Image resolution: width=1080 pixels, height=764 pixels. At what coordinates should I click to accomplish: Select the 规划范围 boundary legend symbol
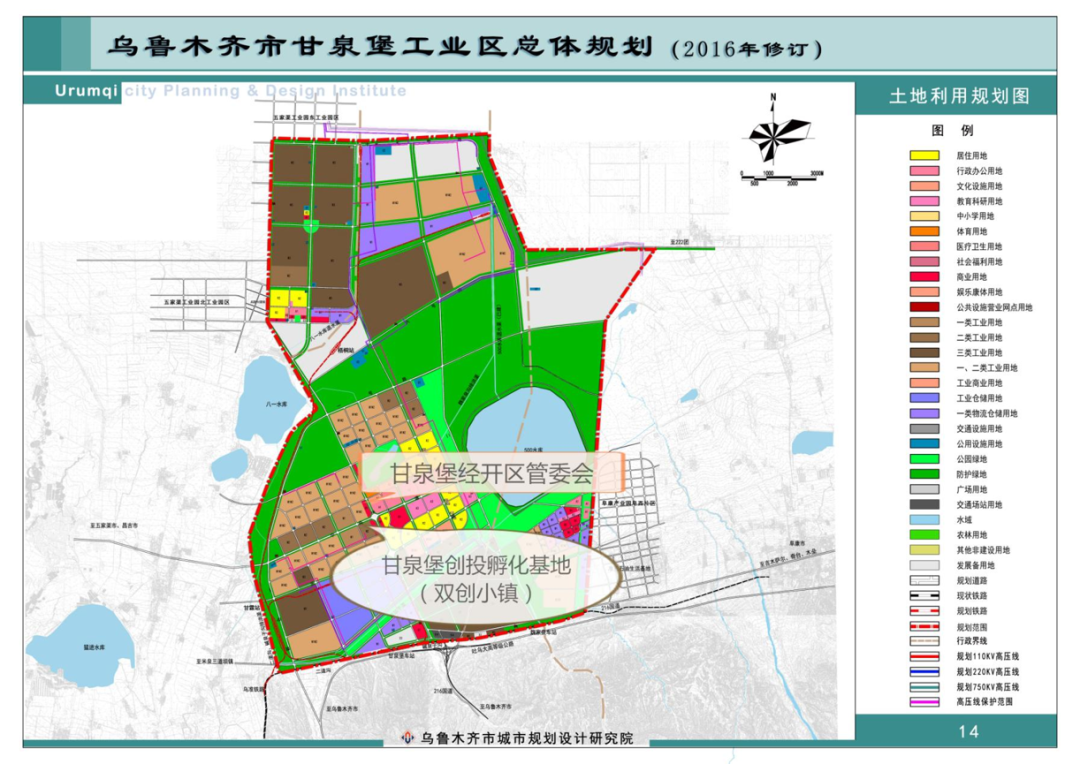click(924, 627)
